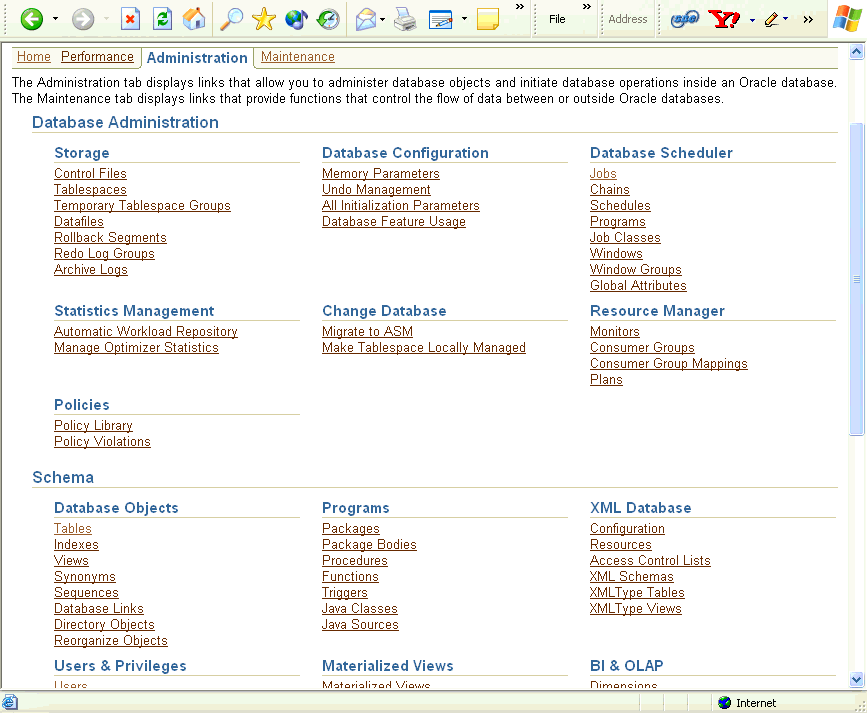Open Search with the magnifier icon
This screenshot has height=713, width=867.
(231, 19)
